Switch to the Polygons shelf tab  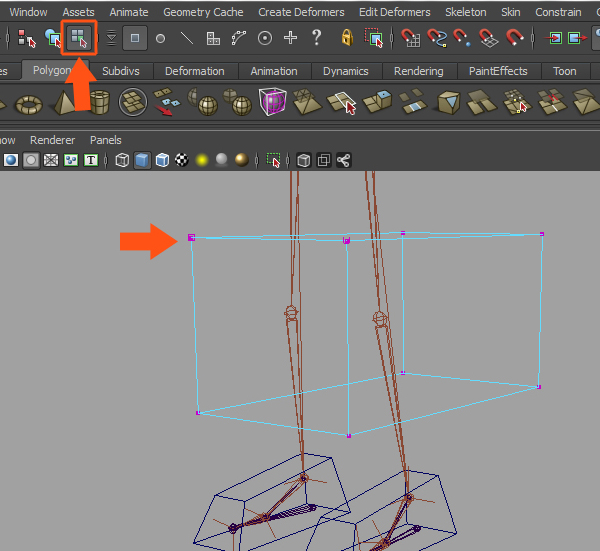point(54,70)
